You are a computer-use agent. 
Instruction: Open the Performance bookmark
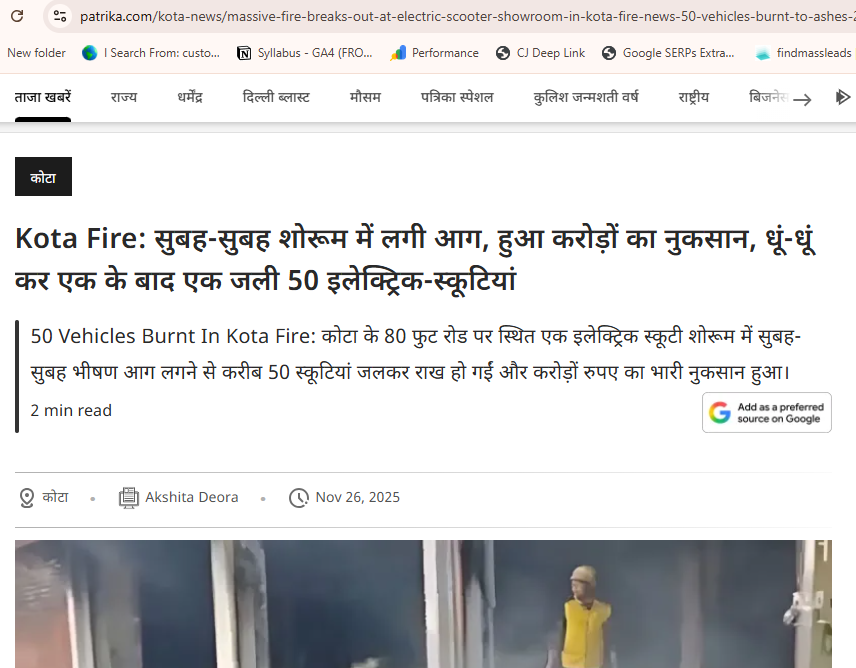435,53
